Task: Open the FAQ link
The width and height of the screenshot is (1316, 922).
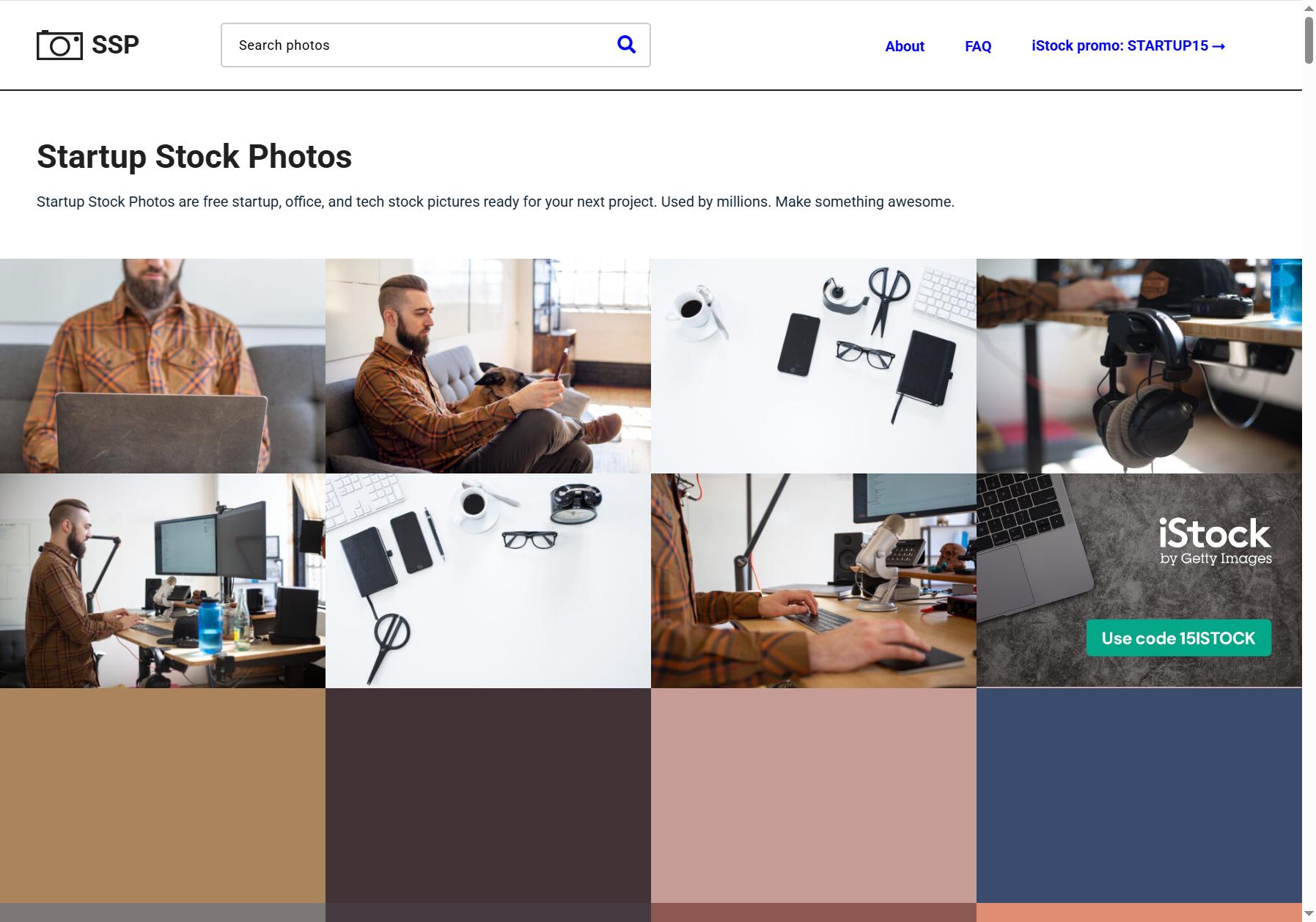Action: pyautogui.click(x=978, y=46)
